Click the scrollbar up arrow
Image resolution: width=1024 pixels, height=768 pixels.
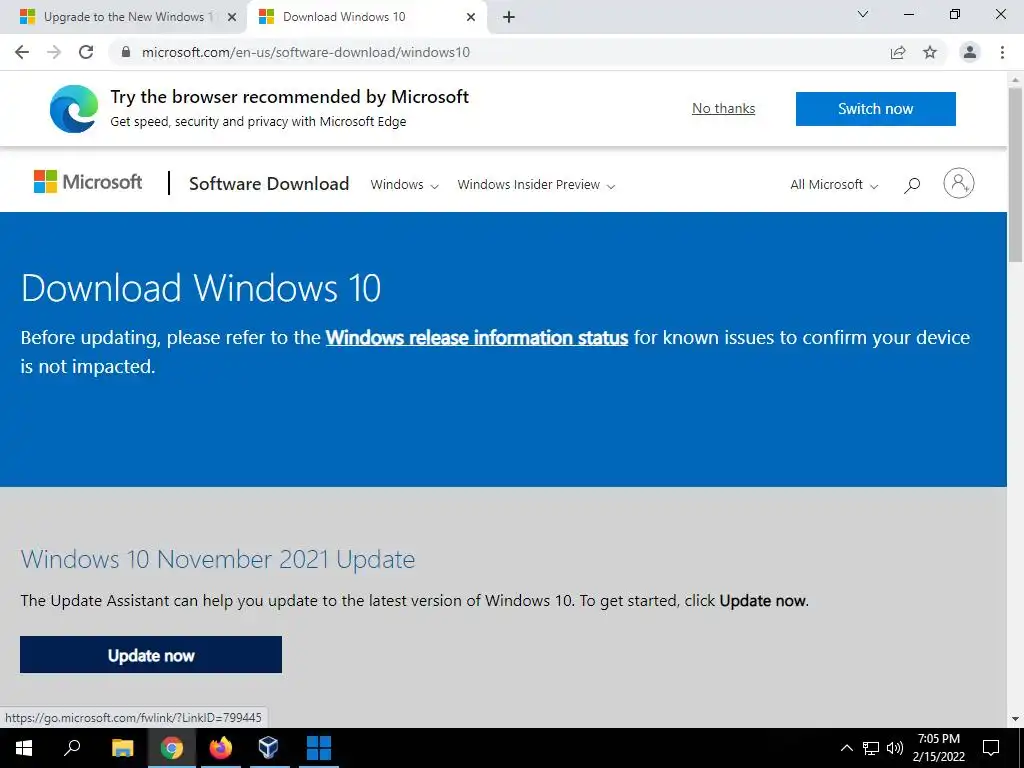tap(1016, 78)
